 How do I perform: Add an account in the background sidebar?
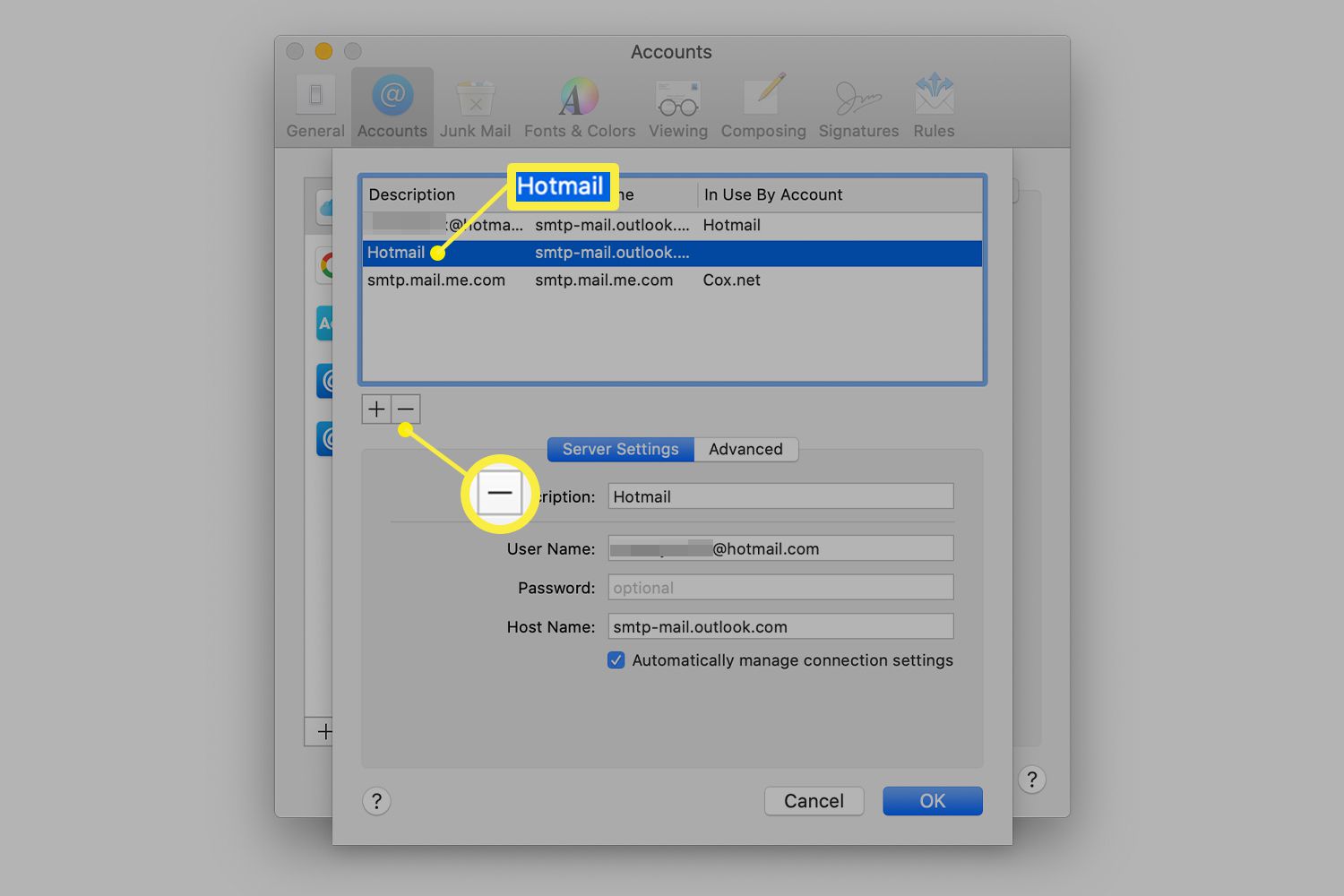click(x=323, y=732)
